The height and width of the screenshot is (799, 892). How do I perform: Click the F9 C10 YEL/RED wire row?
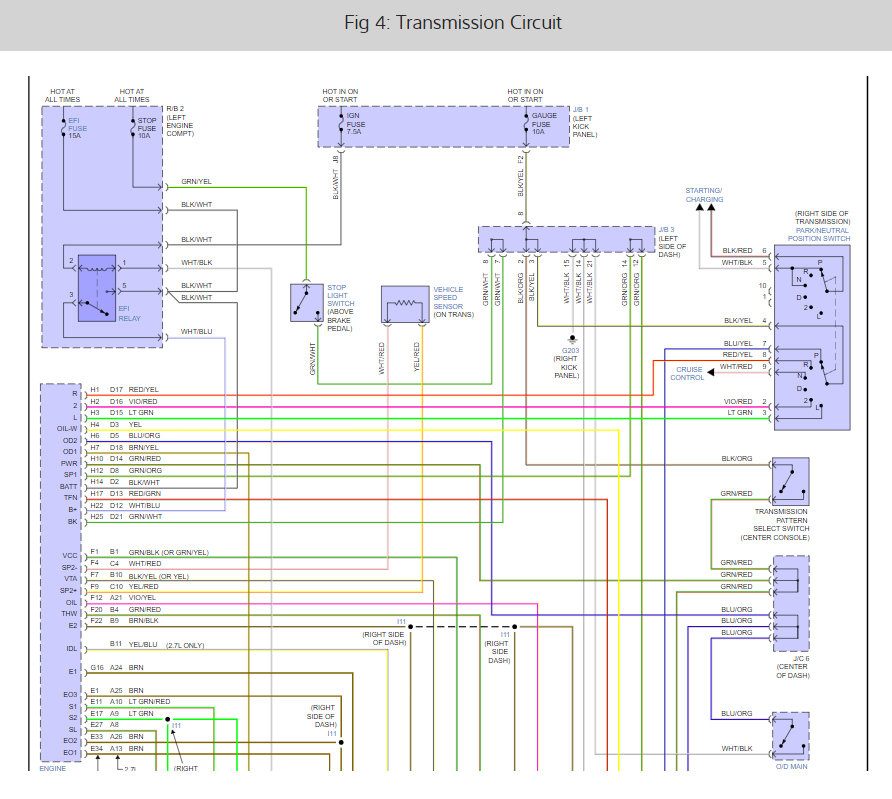click(x=125, y=586)
